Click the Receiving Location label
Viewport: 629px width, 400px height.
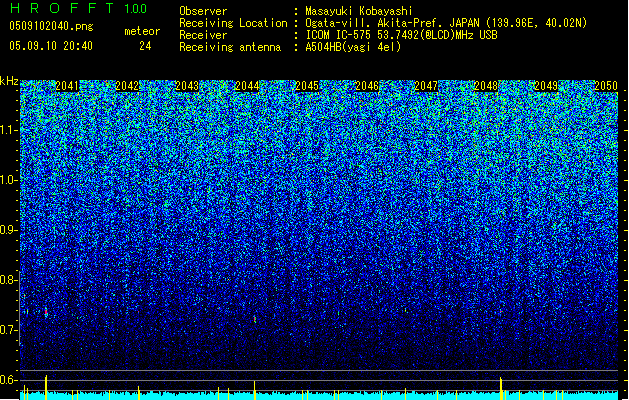[233, 23]
